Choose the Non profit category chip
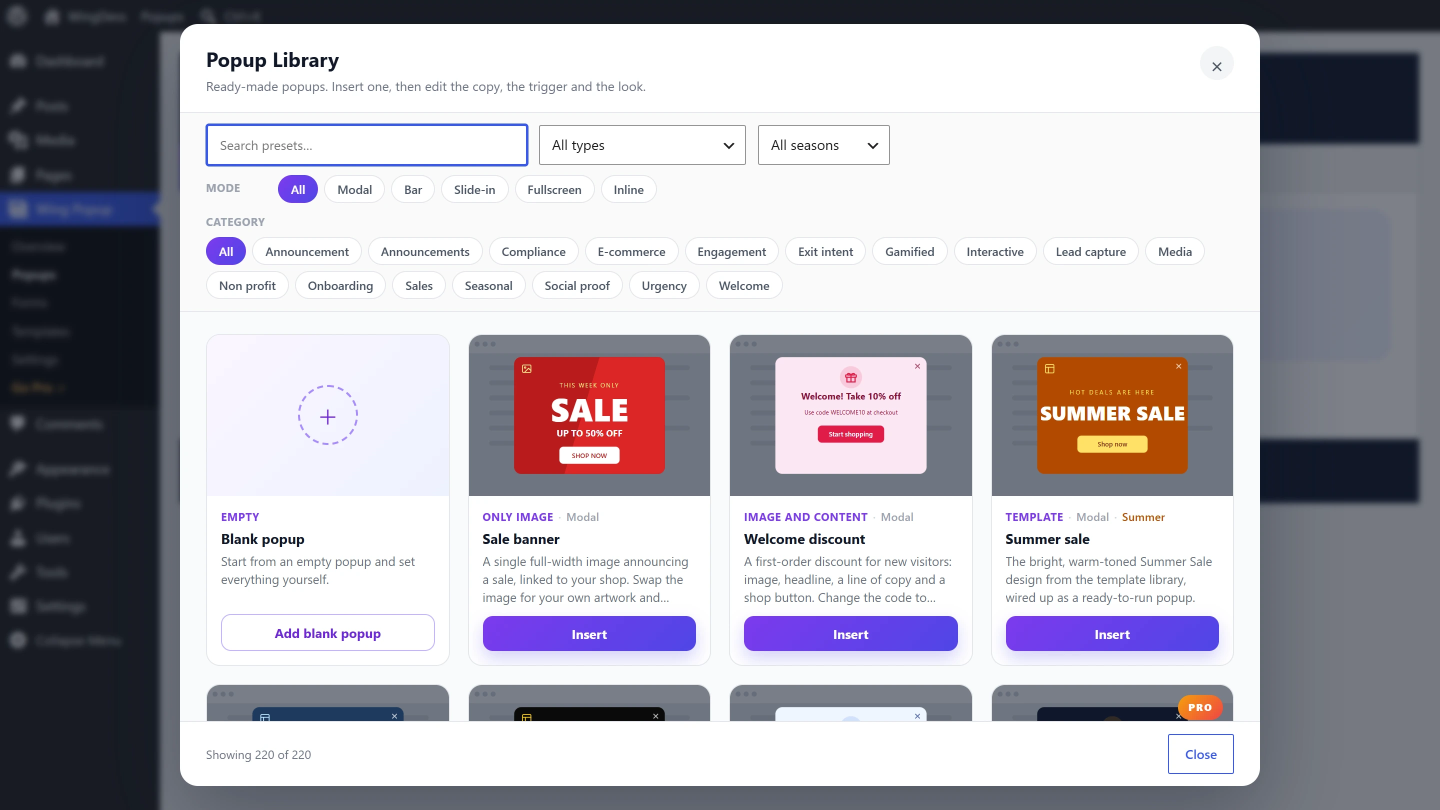 [x=247, y=285]
